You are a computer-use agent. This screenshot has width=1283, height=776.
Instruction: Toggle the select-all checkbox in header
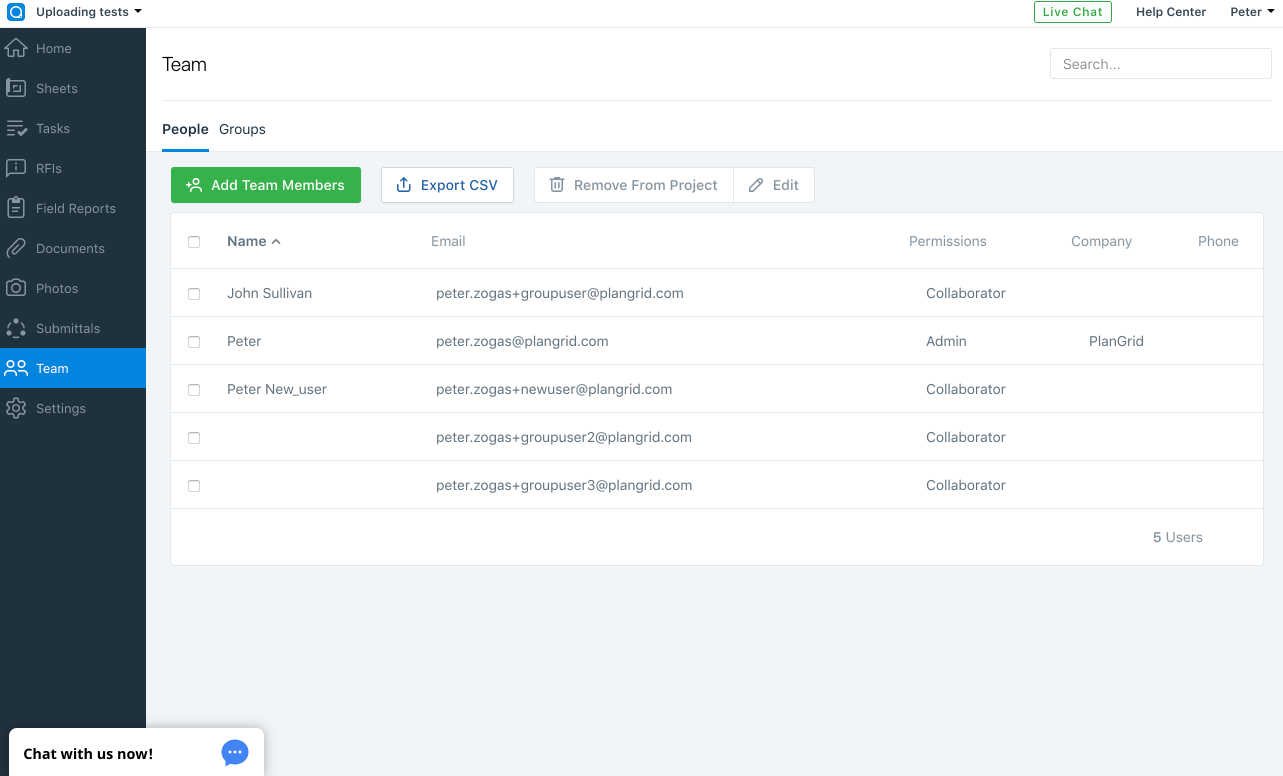pos(194,242)
